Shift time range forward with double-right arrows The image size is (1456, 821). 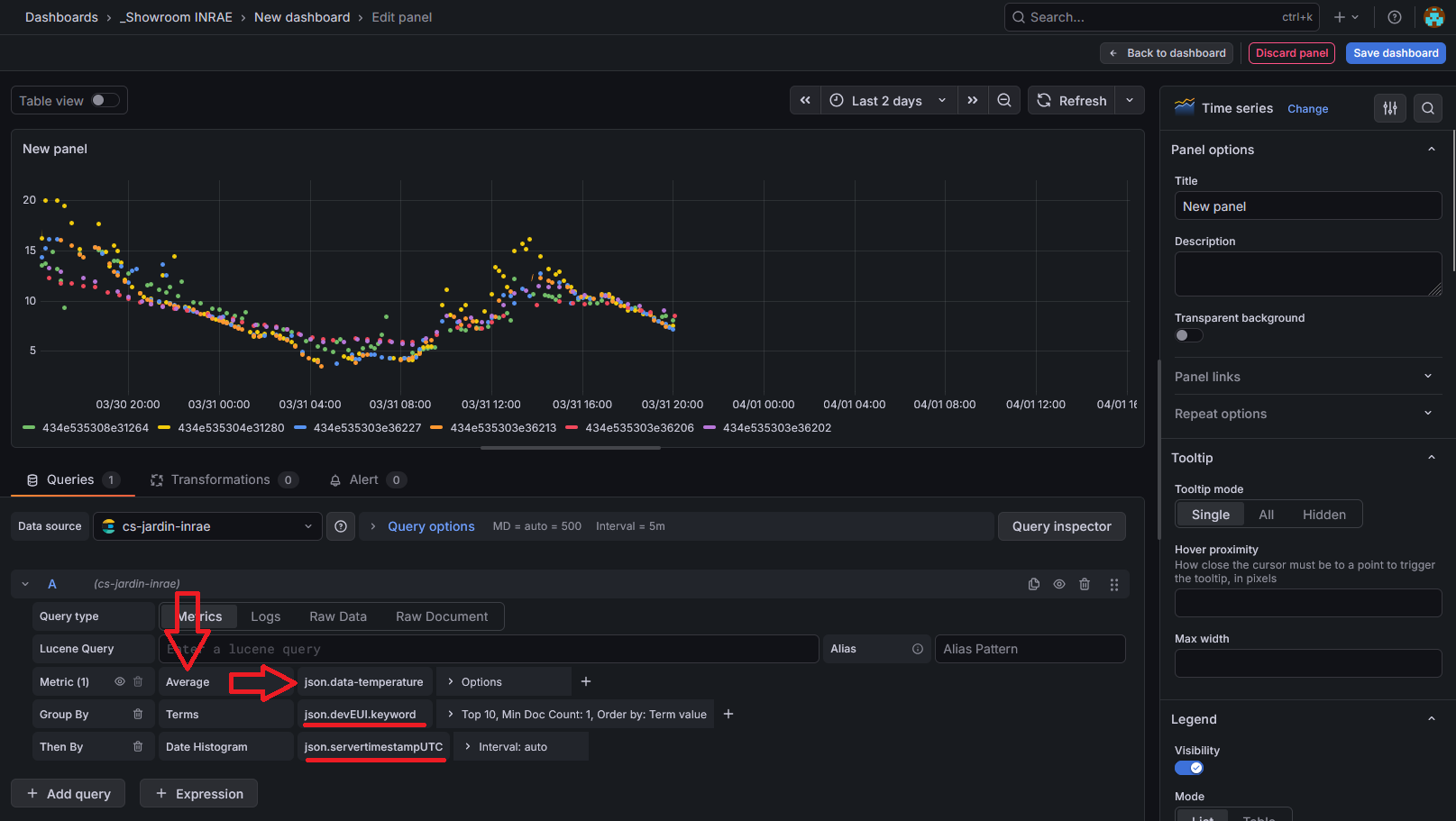[x=973, y=100]
